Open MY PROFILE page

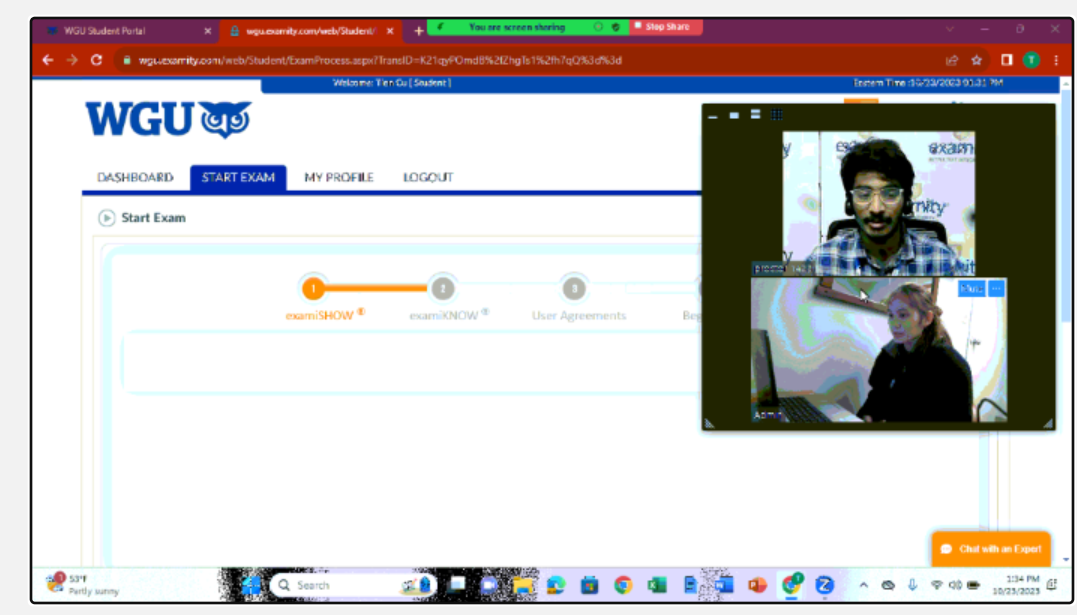339,177
